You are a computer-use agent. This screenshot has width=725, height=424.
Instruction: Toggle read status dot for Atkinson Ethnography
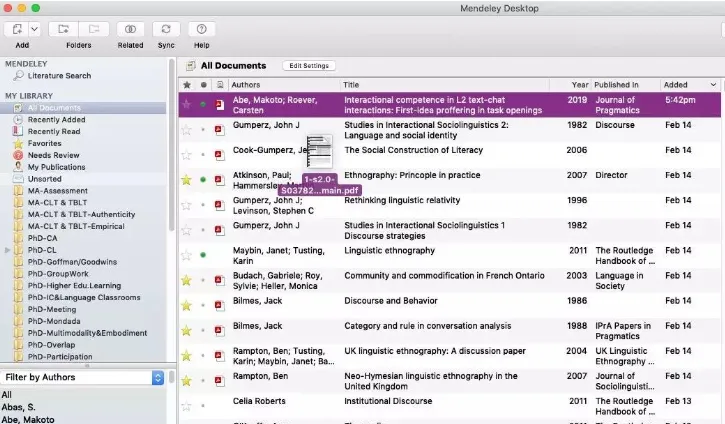click(203, 179)
